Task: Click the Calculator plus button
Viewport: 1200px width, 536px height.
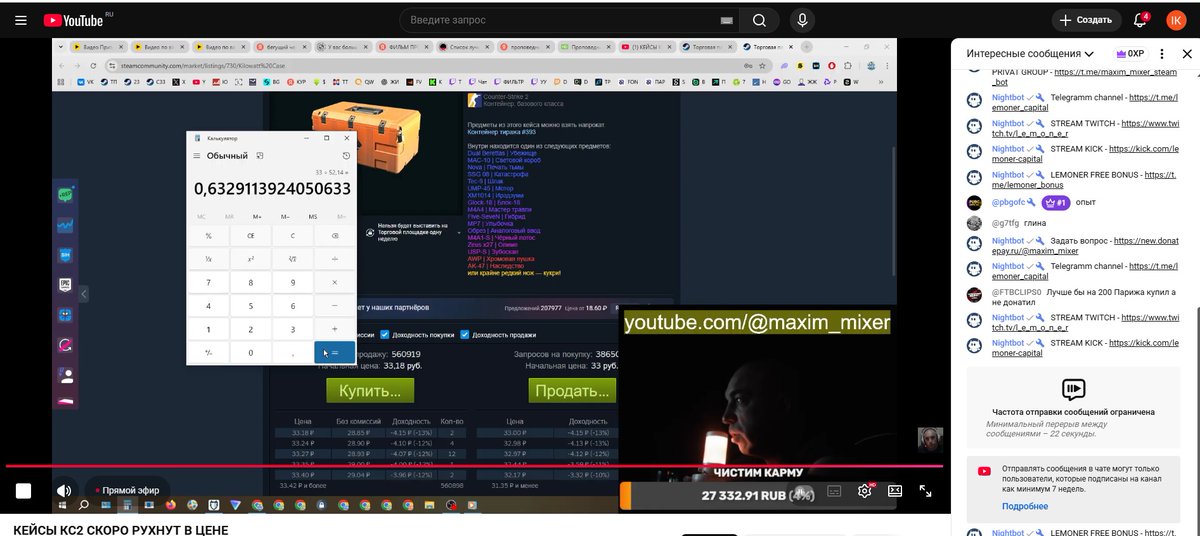Action: tap(334, 329)
